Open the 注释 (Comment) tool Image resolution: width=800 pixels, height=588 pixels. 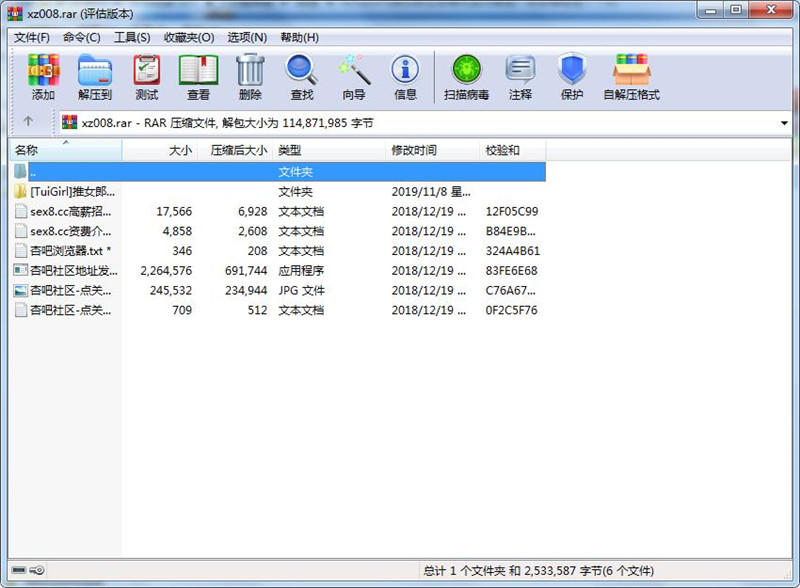click(x=520, y=77)
